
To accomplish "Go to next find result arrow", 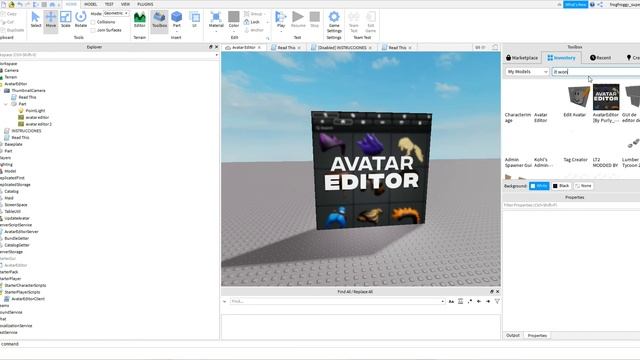I will (488, 301).
